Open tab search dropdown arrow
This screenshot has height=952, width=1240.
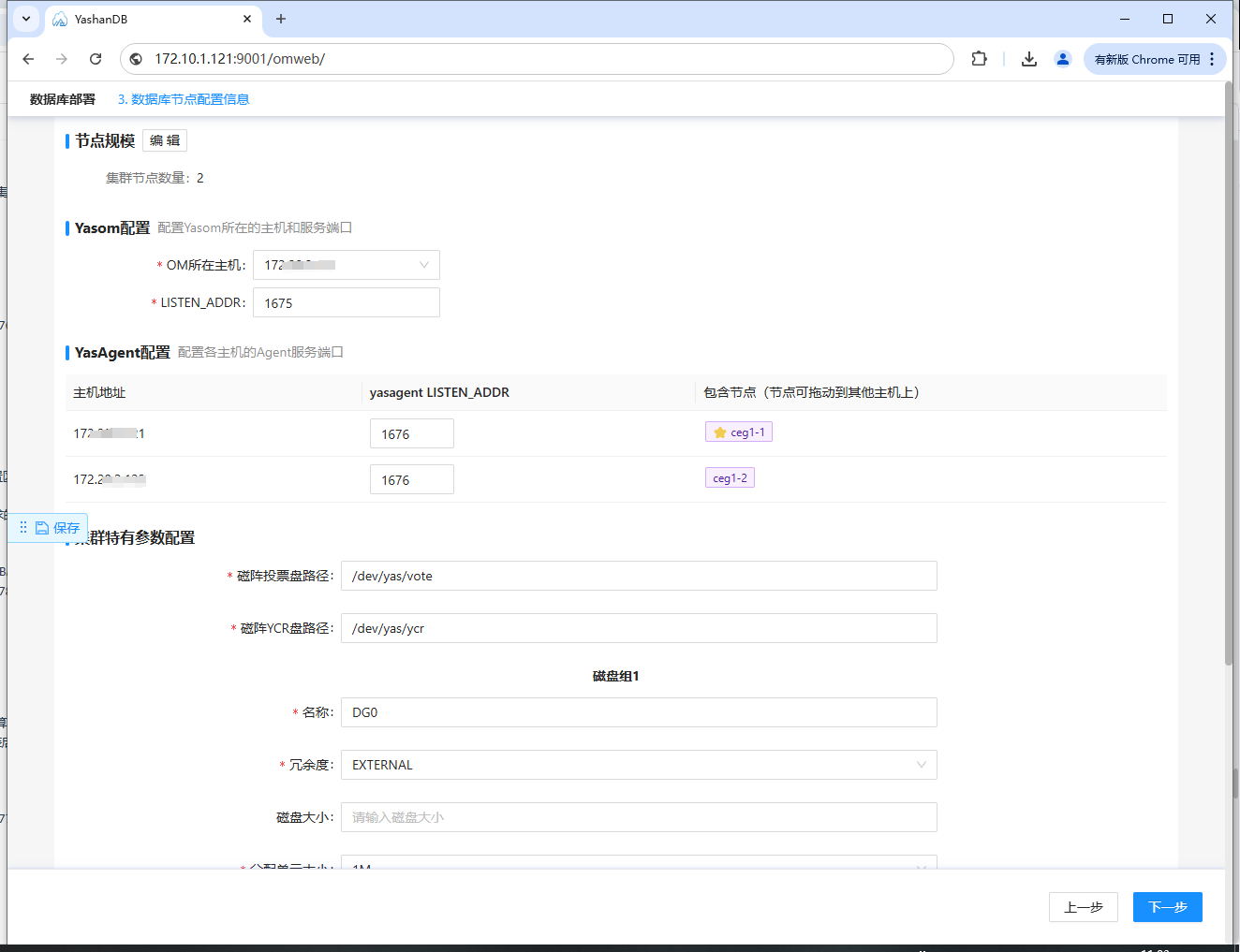26,19
